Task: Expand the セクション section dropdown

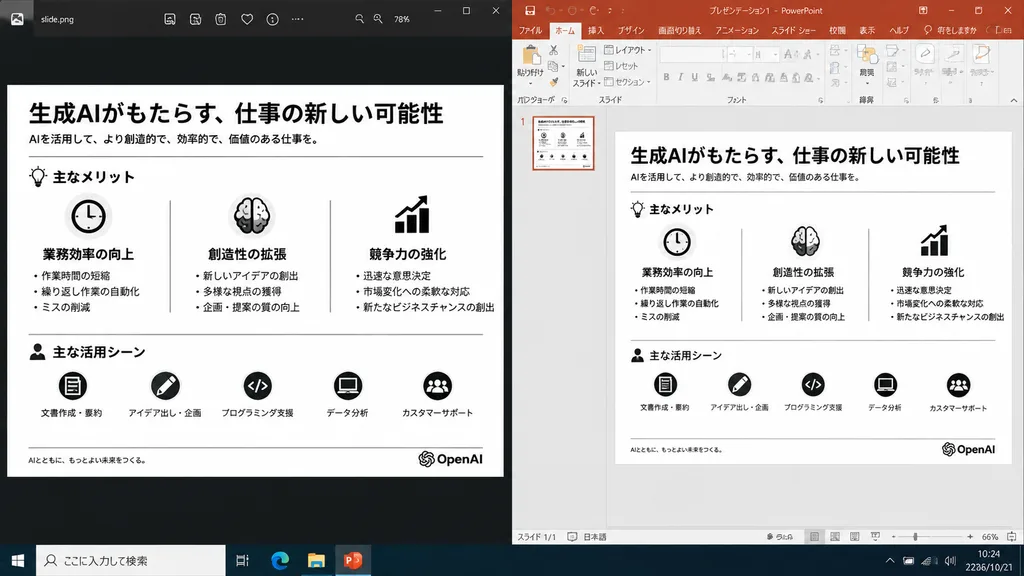Action: pyautogui.click(x=628, y=82)
